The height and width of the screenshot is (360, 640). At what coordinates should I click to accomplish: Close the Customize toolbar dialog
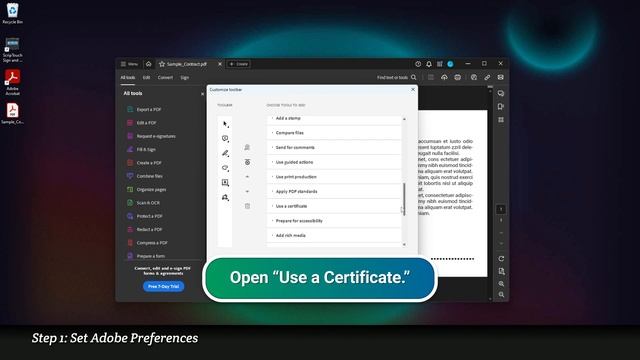click(x=413, y=89)
